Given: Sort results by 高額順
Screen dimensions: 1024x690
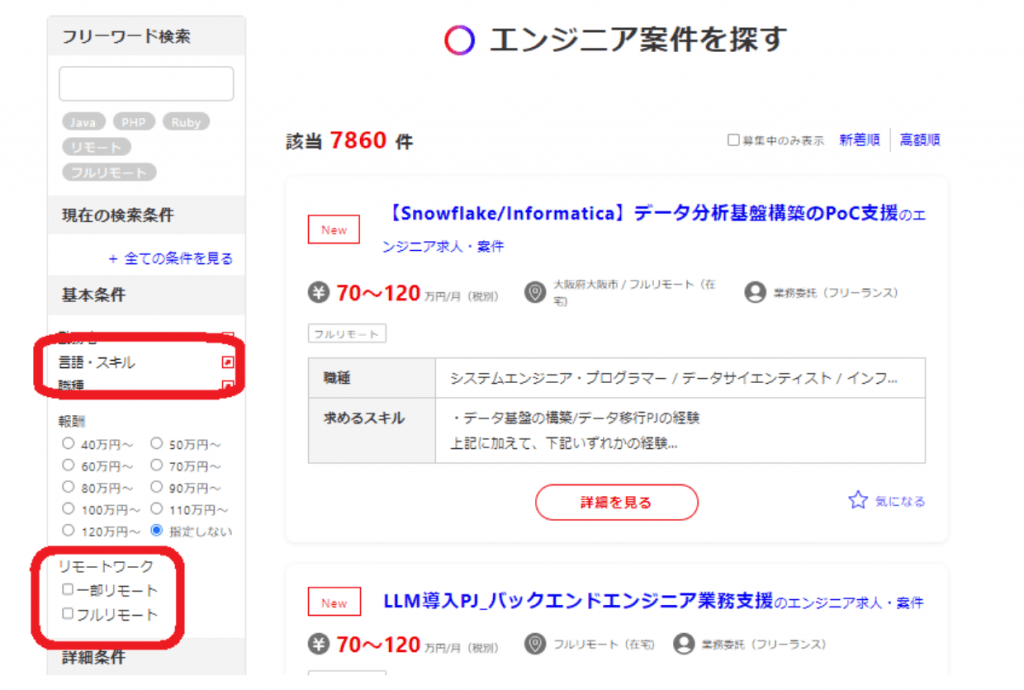Looking at the screenshot, I should tap(919, 140).
